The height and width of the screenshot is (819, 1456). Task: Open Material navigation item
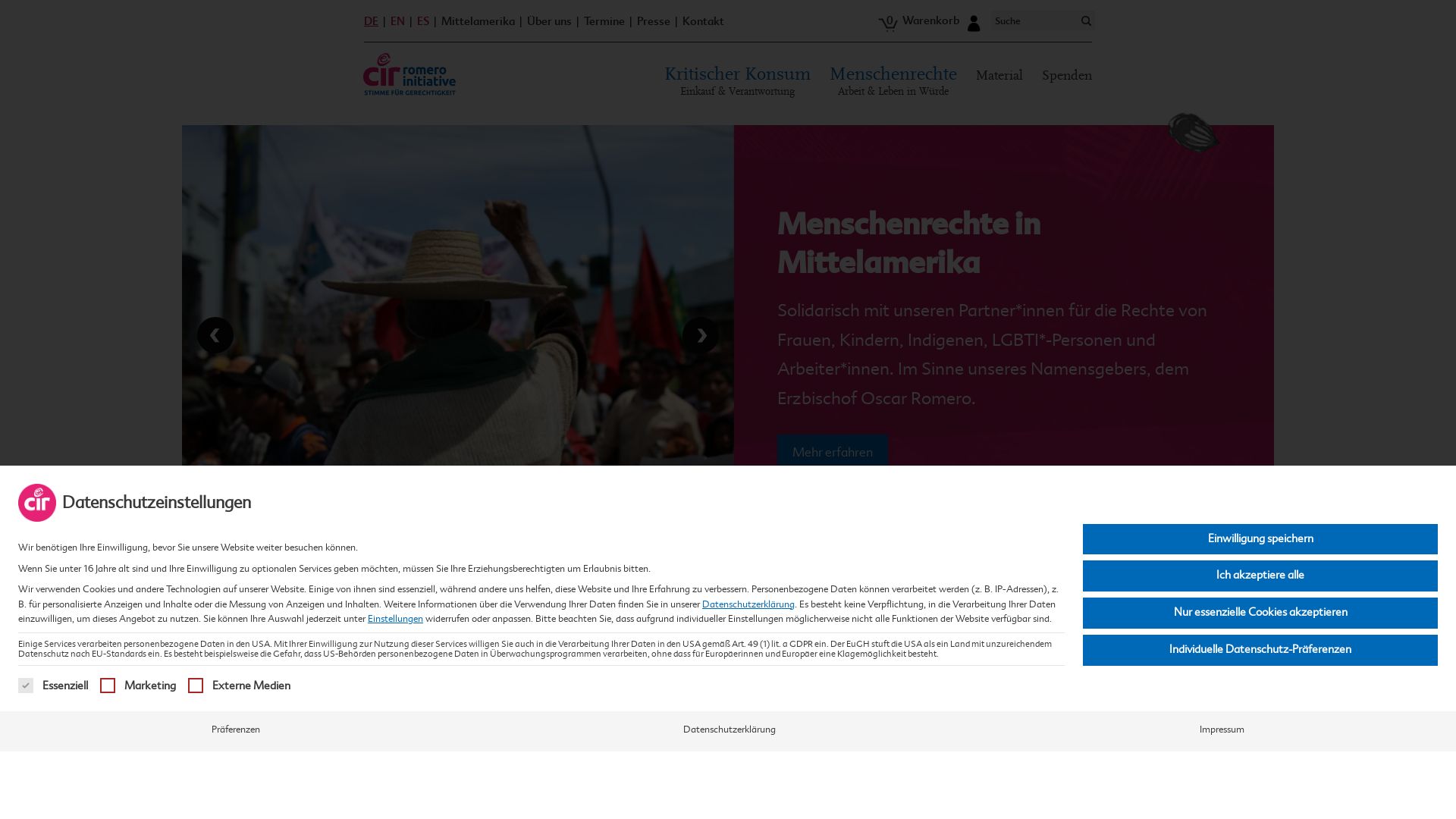(999, 75)
